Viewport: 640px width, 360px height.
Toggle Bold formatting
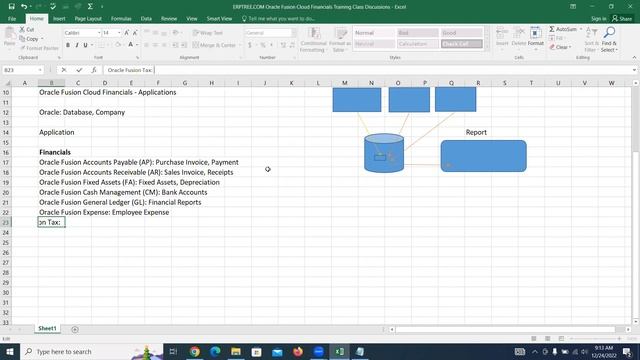click(68, 45)
